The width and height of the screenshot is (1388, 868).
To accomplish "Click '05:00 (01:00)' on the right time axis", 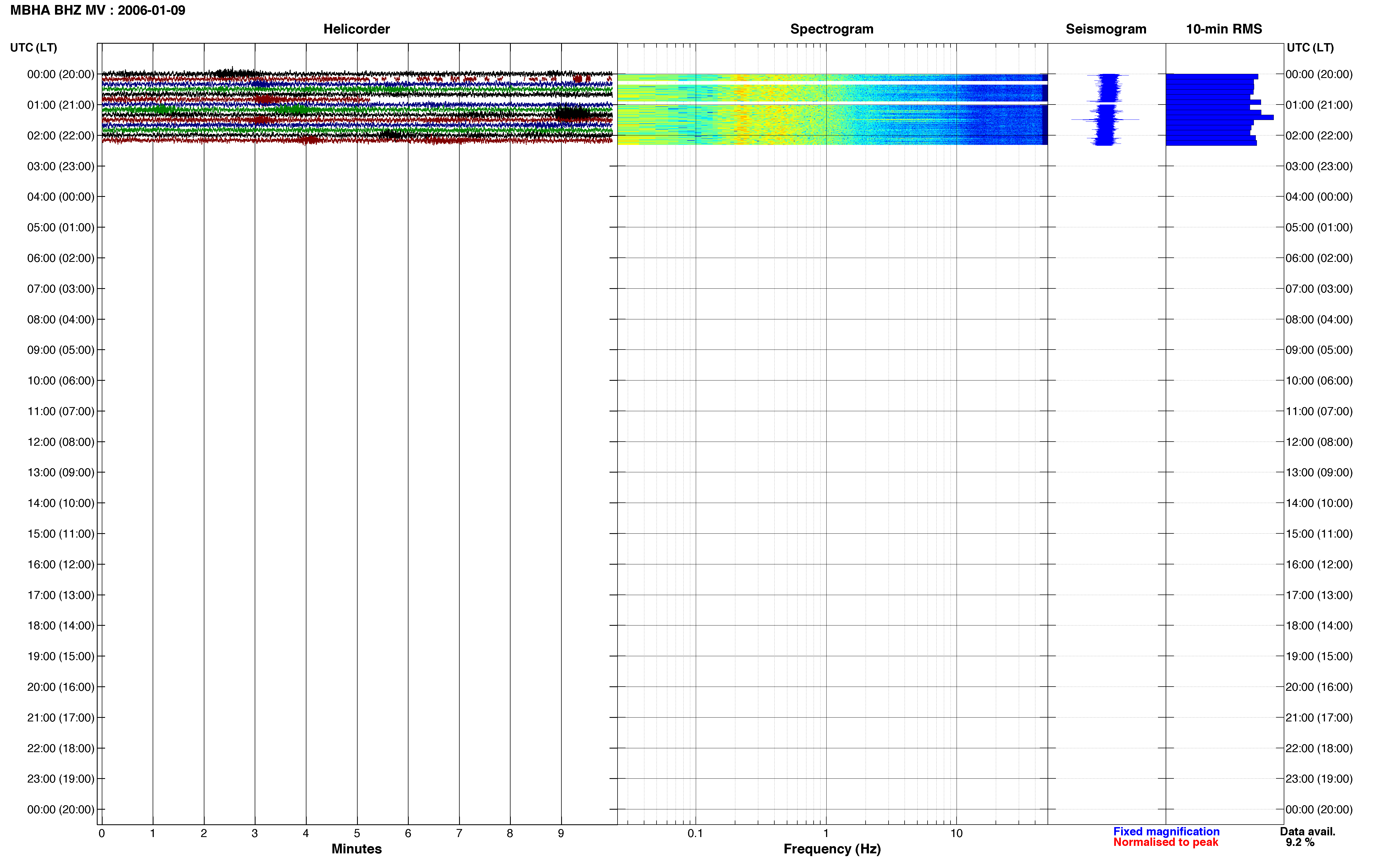I will tap(1319, 227).
